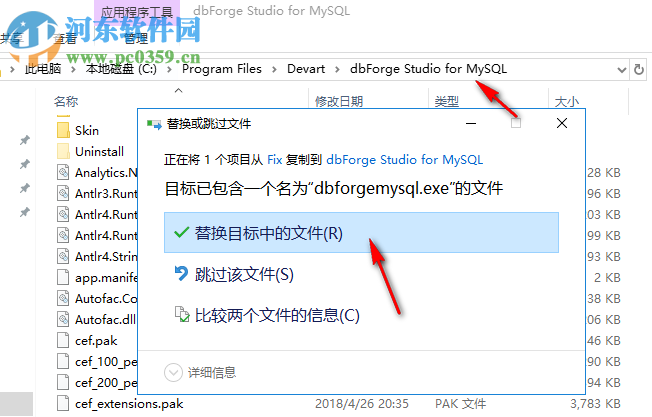652x417 pixels.
Task: Select the Autofac.Co file icon
Action: (x=63, y=298)
